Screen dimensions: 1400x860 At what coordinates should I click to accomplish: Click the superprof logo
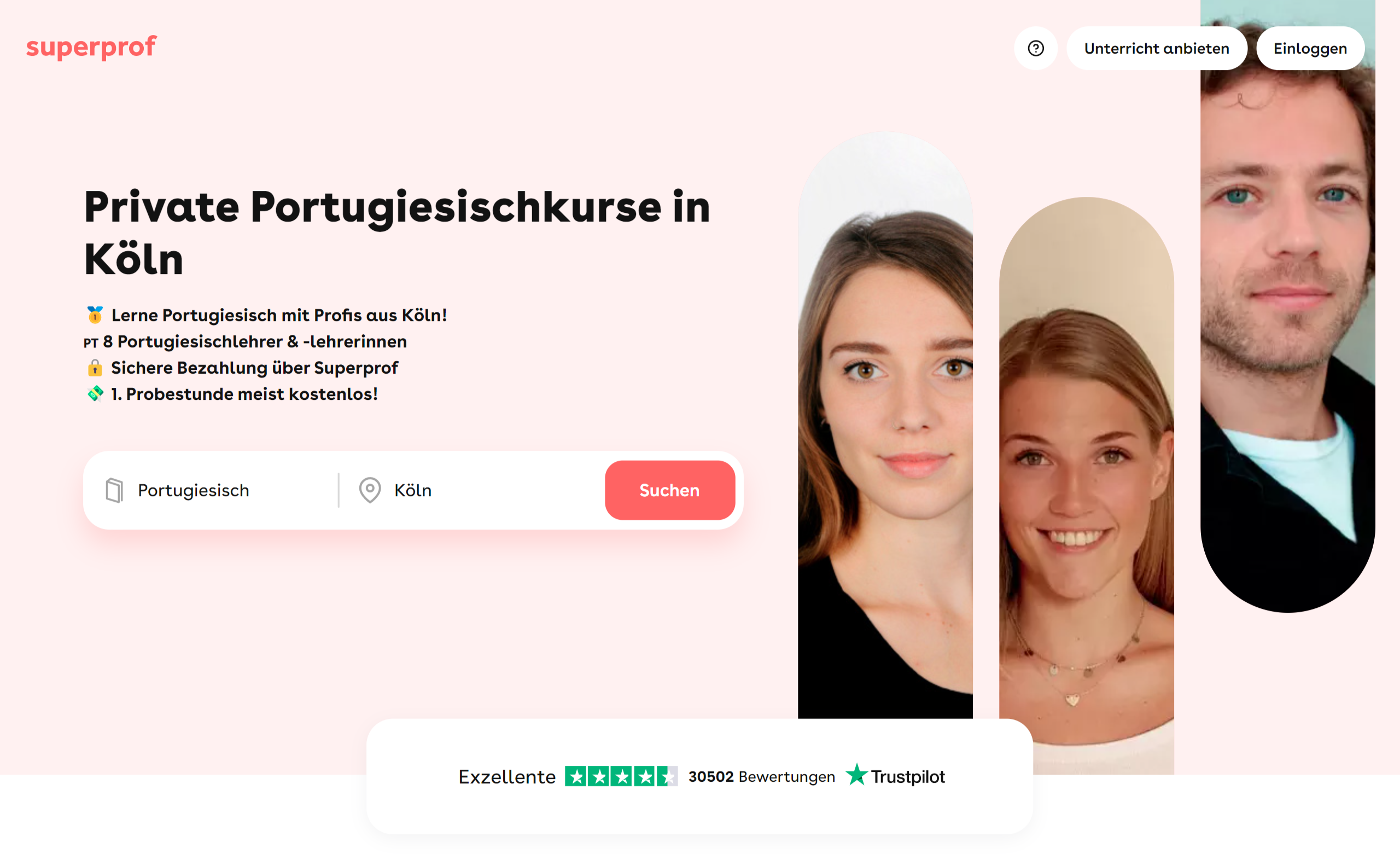click(x=91, y=47)
